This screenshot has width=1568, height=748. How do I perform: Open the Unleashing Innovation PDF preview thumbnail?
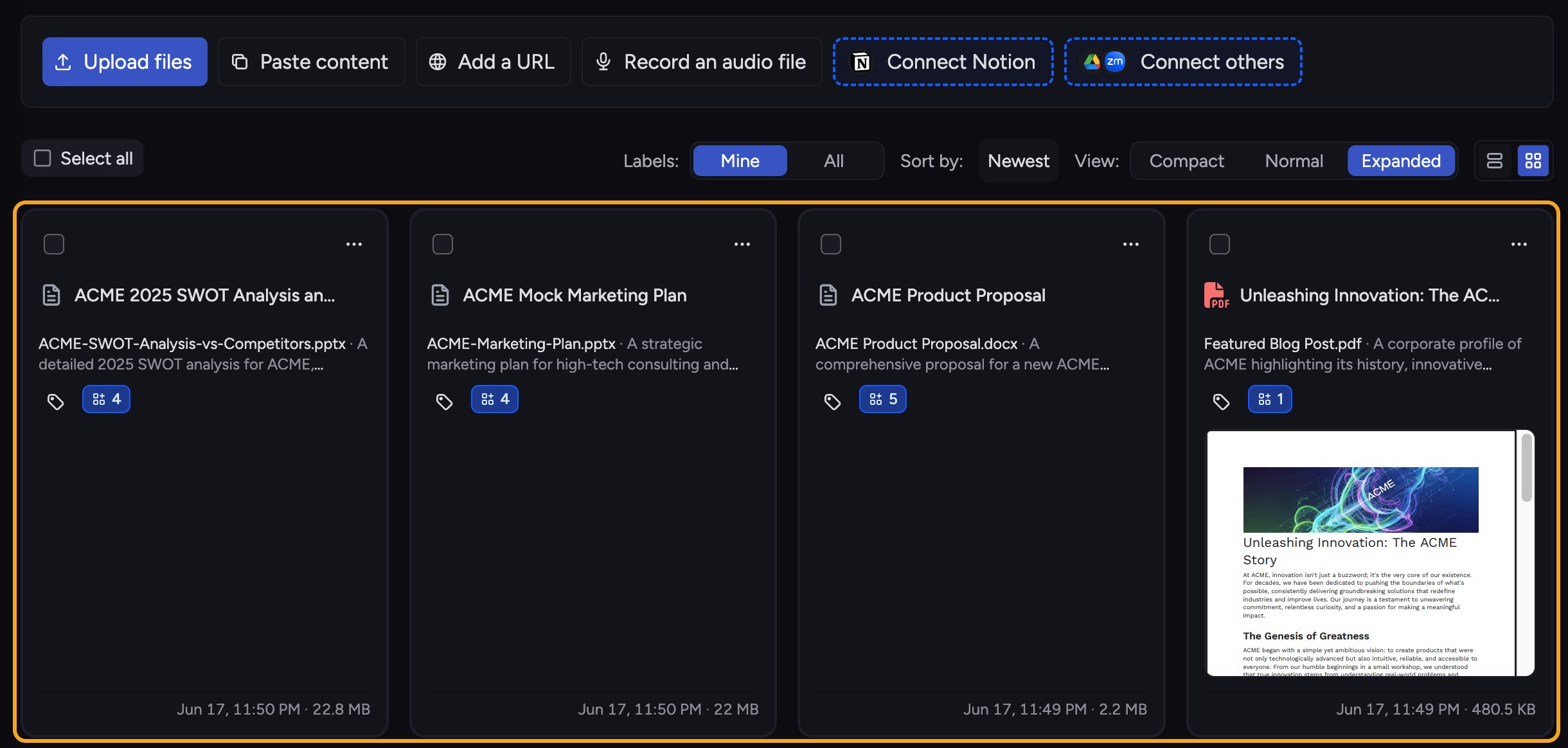pyautogui.click(x=1361, y=553)
